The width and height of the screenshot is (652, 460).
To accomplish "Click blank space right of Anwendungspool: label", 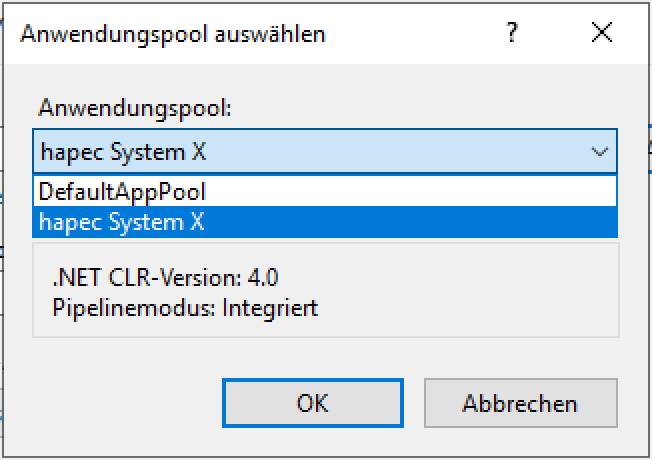I will pos(420,108).
